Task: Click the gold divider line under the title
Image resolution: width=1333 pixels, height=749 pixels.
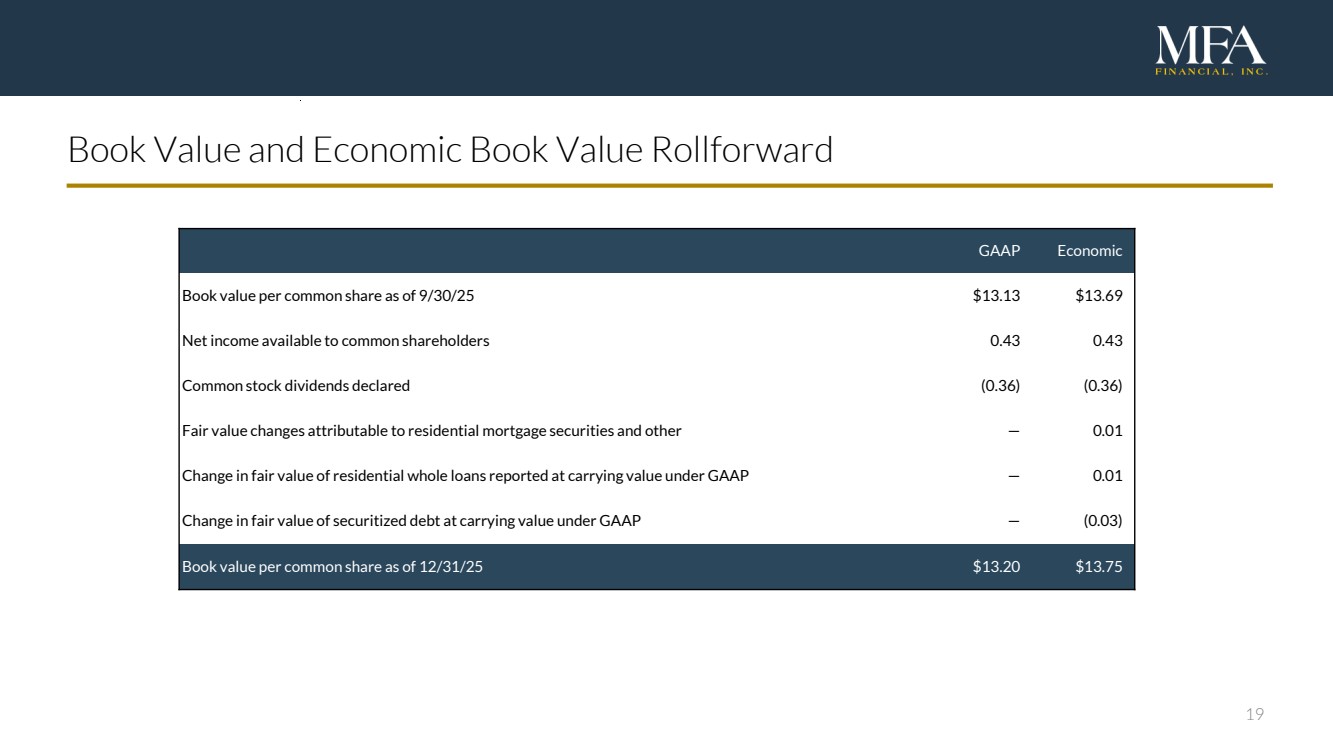Action: tap(669, 186)
